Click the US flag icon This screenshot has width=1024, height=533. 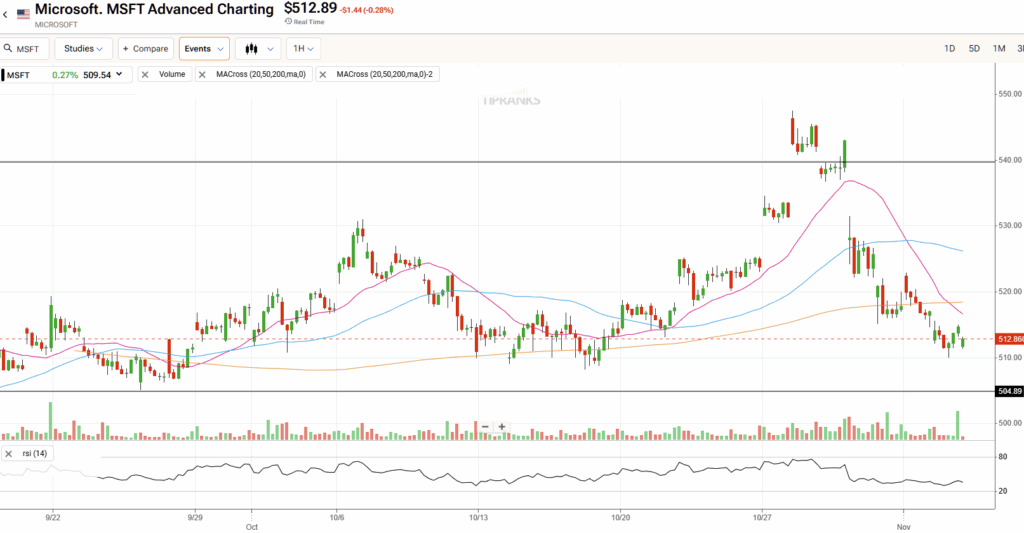[x=23, y=15]
